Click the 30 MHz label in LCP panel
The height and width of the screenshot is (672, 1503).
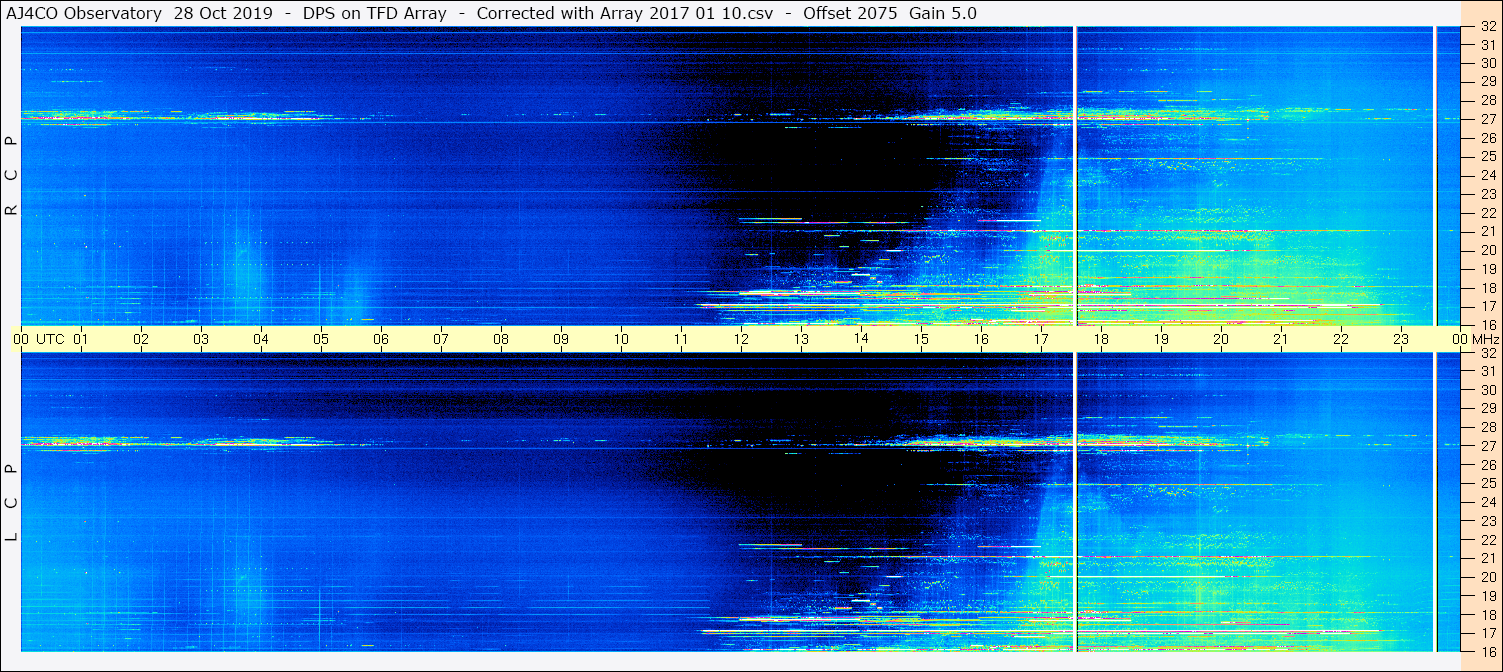[1487, 390]
